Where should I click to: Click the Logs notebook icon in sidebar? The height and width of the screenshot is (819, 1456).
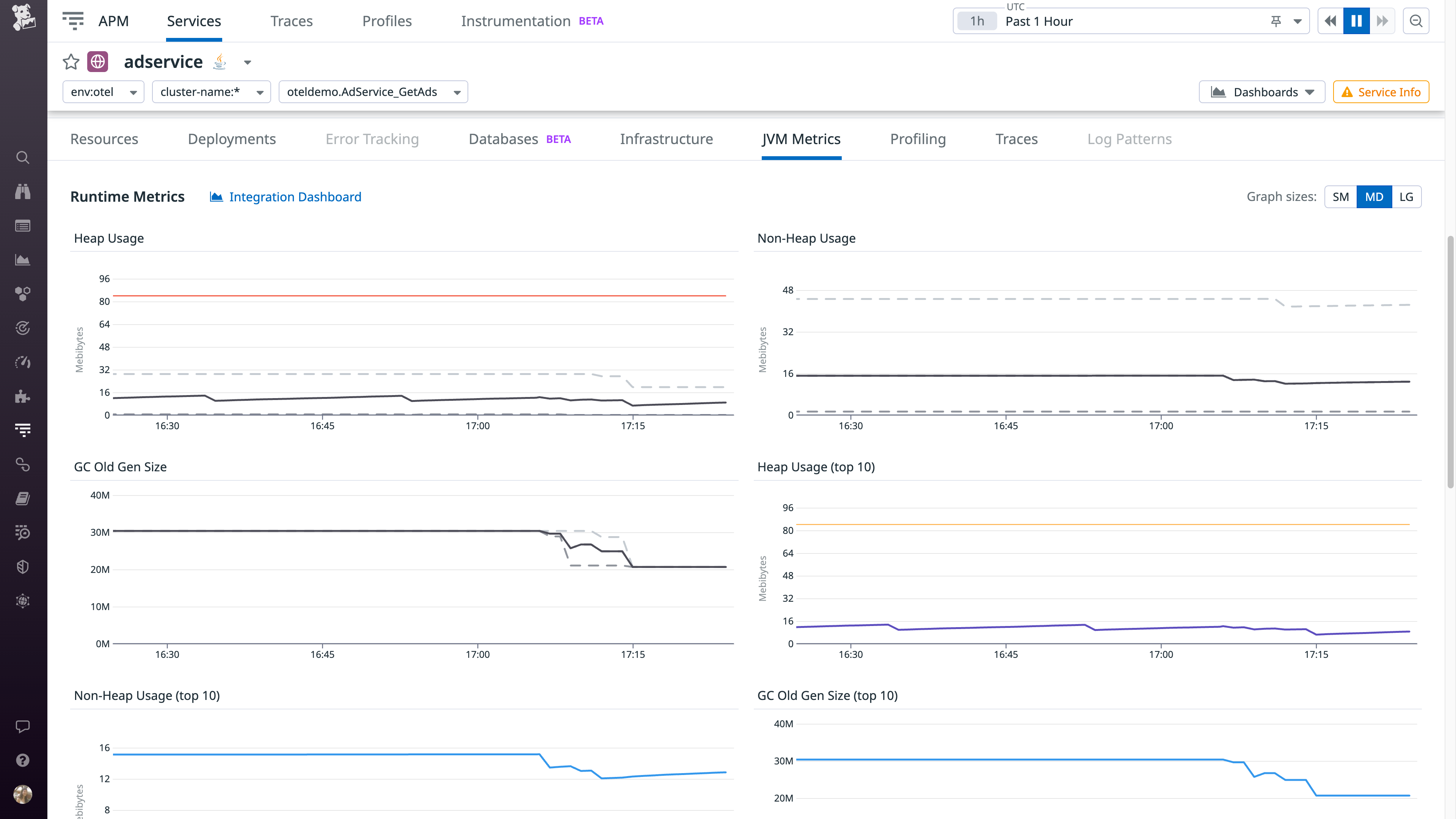coord(23,498)
